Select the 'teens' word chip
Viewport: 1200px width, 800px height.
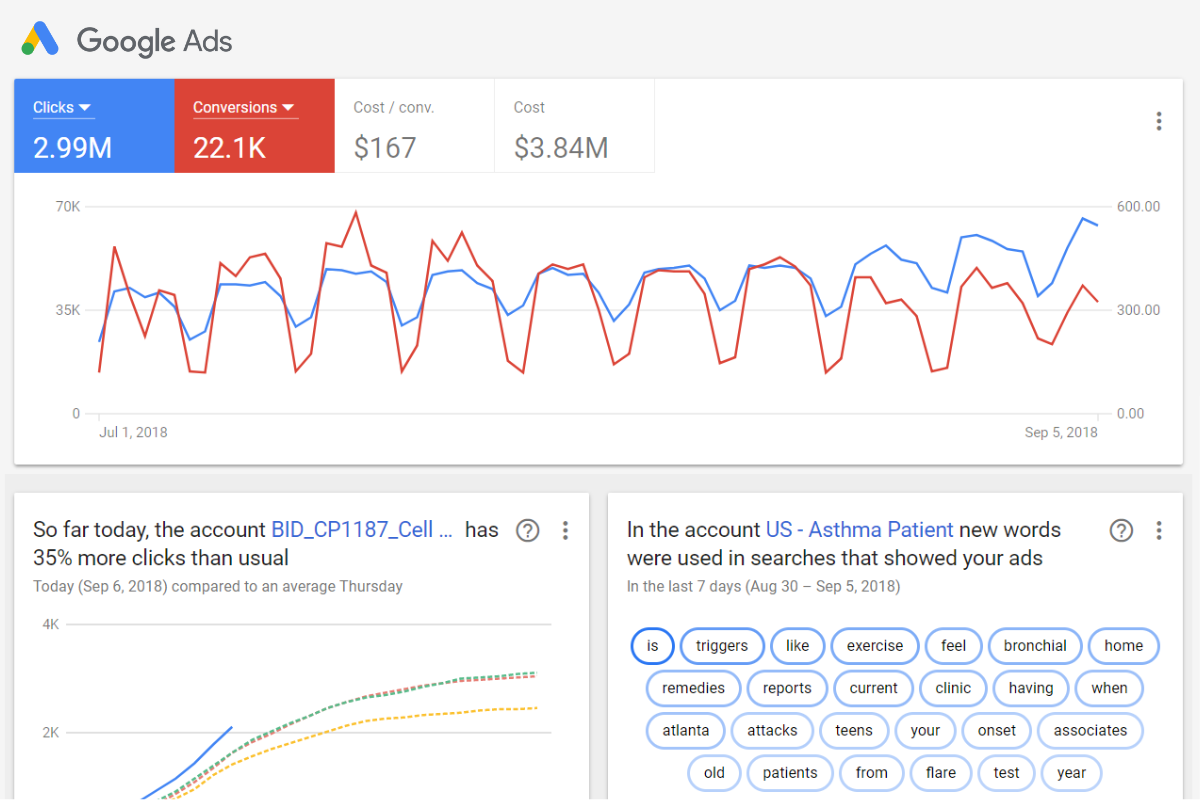point(854,730)
